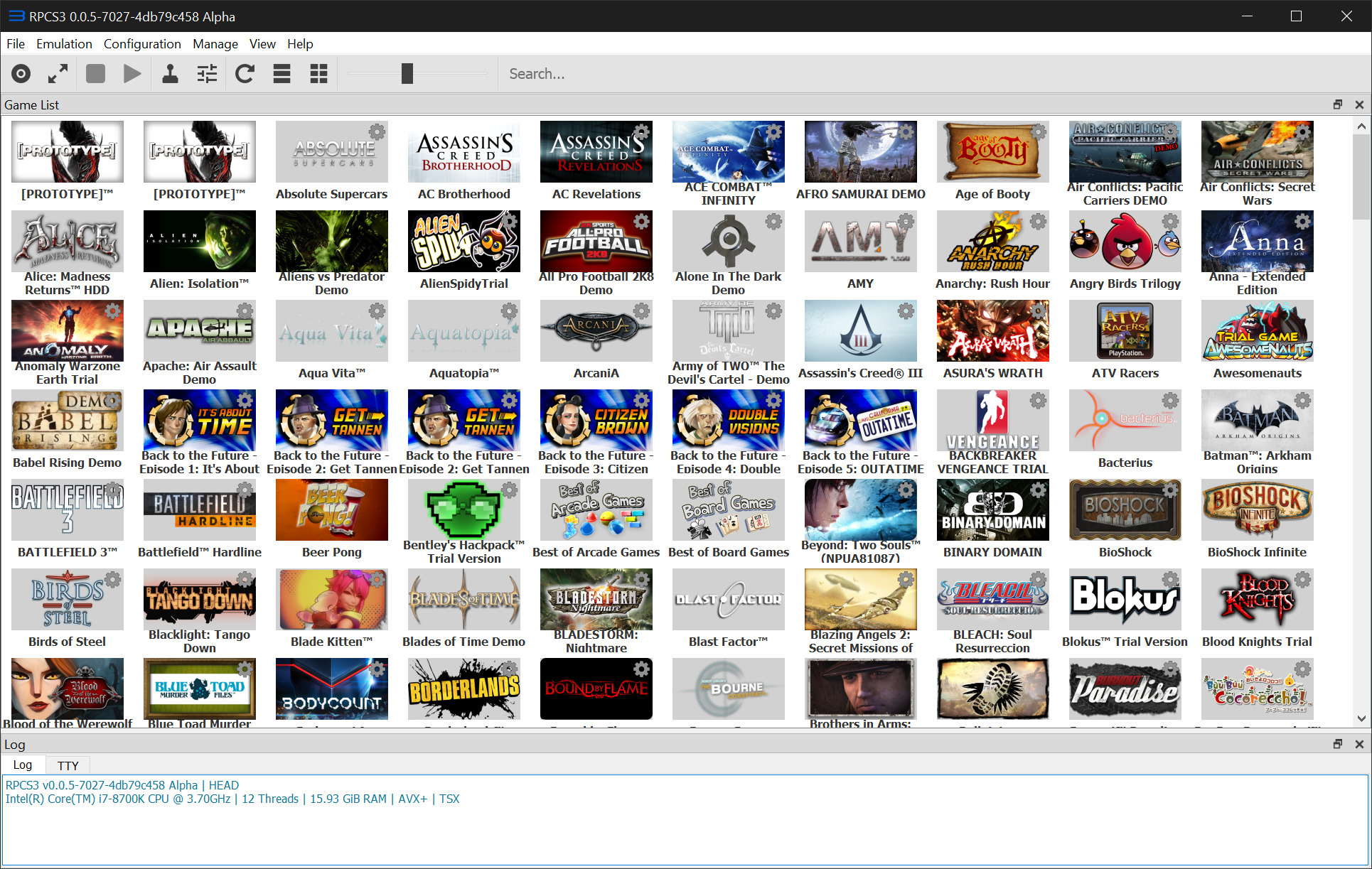This screenshot has width=1372, height=869.
Task: Switch to the TTY tab
Action: 68,765
